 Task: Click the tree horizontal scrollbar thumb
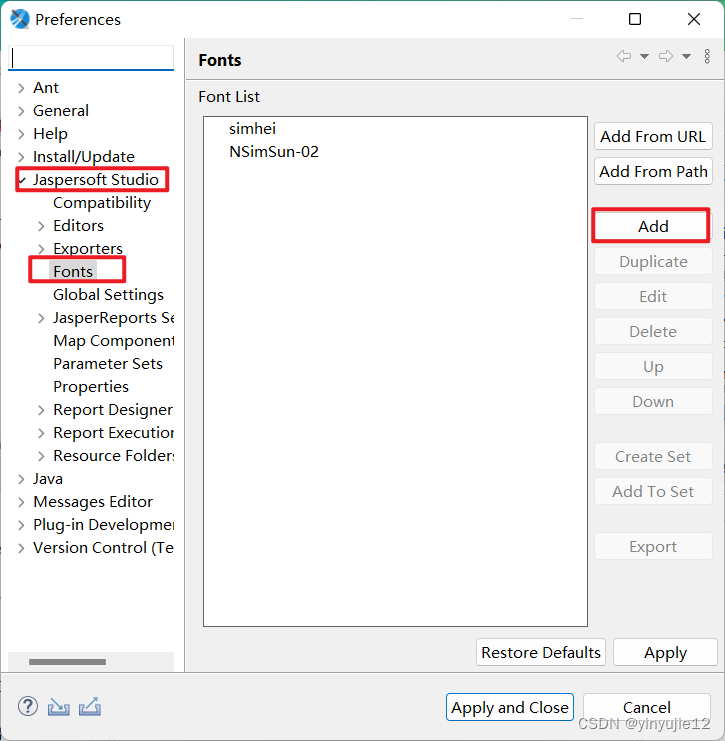click(67, 662)
